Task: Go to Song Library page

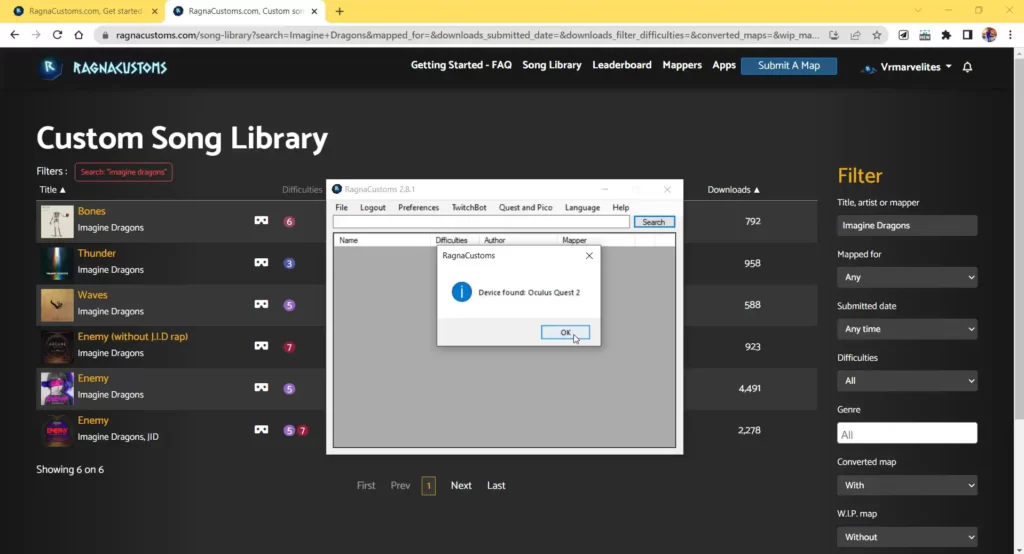Action: click(552, 65)
